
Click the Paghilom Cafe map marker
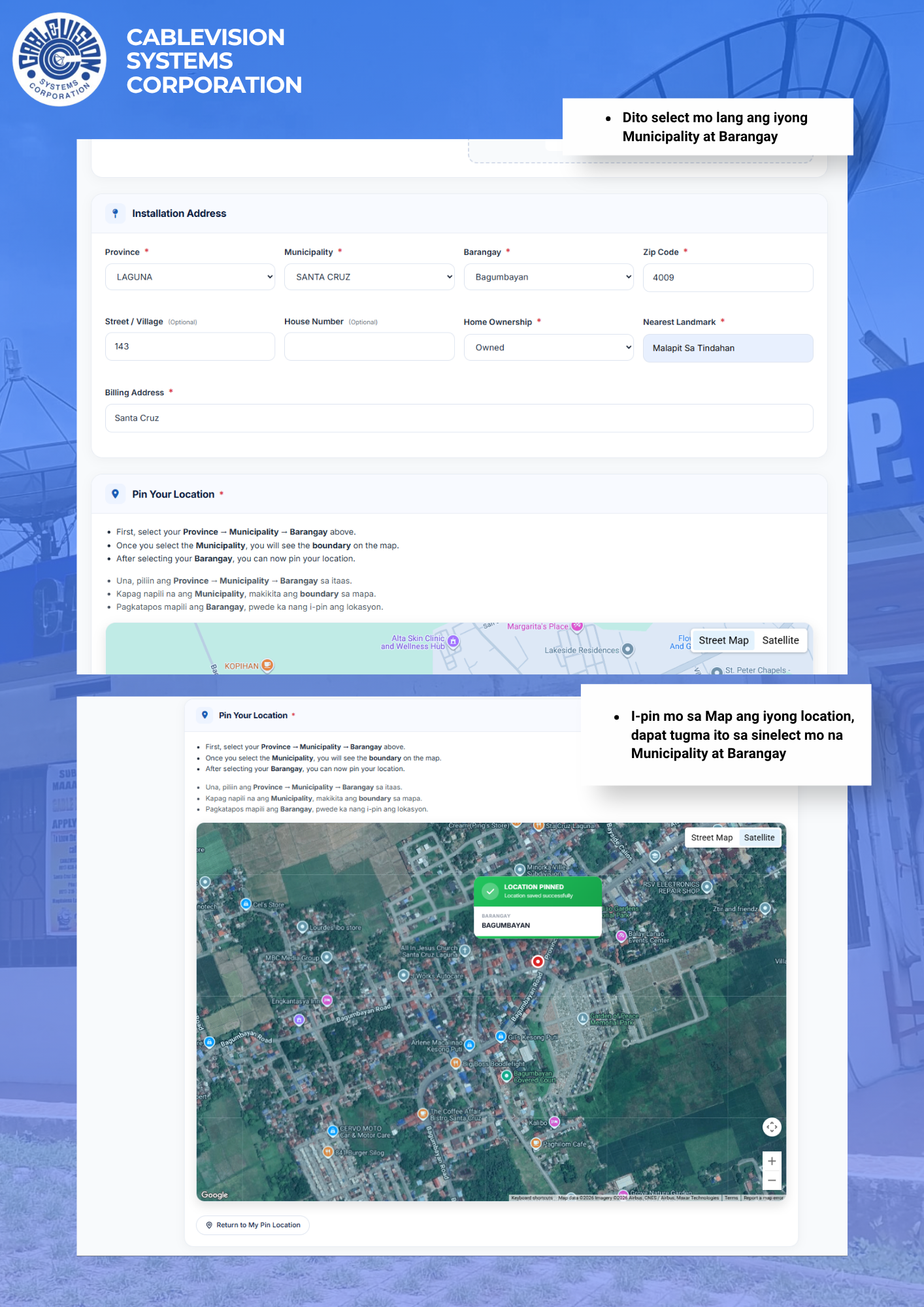tap(536, 1144)
